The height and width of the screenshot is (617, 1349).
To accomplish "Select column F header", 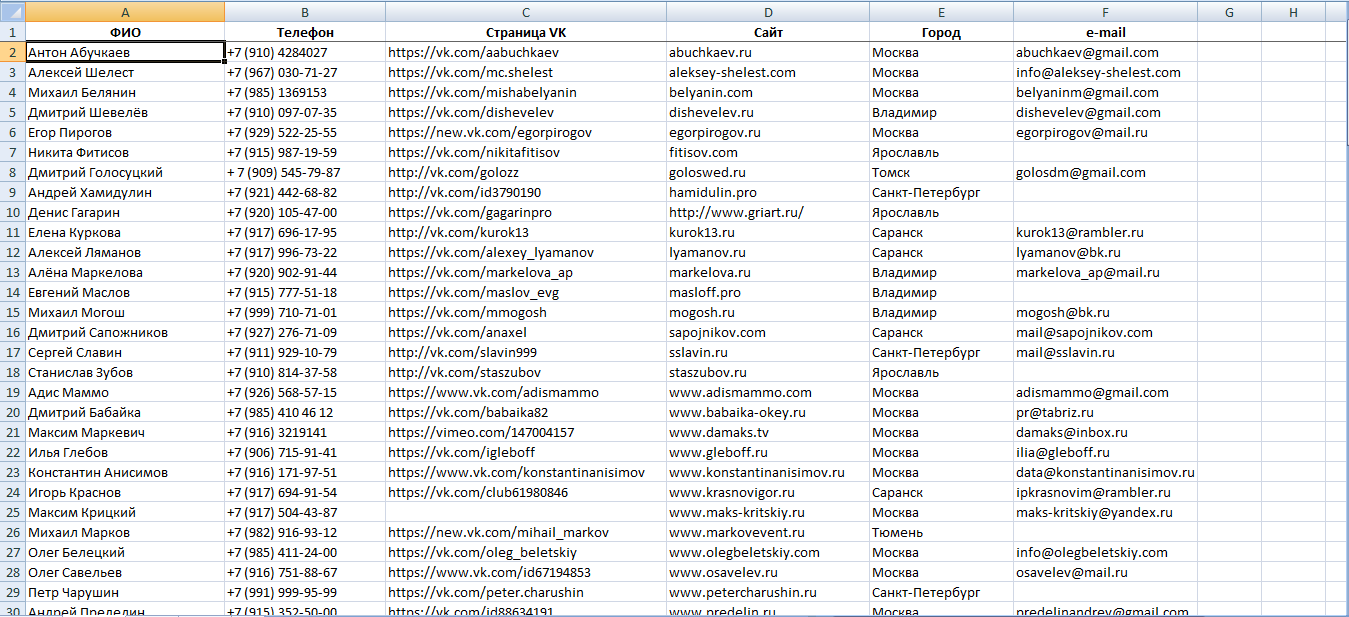I will (1105, 12).
